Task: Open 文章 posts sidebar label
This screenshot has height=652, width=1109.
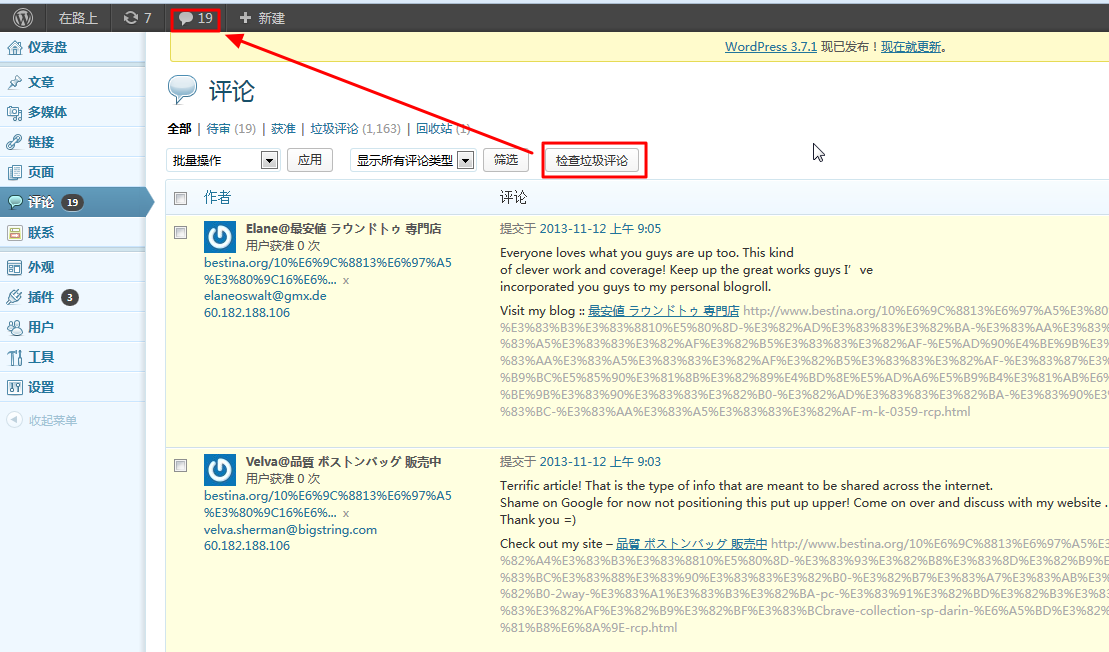Action: 41,82
